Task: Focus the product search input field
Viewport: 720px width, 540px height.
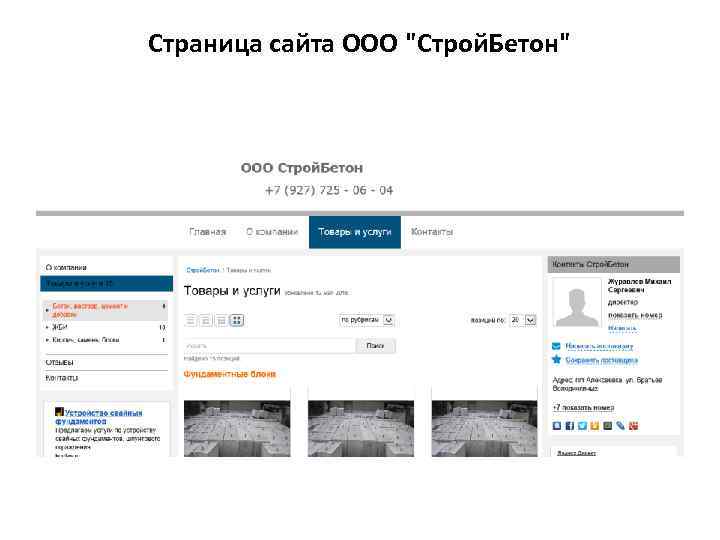Action: tap(270, 346)
